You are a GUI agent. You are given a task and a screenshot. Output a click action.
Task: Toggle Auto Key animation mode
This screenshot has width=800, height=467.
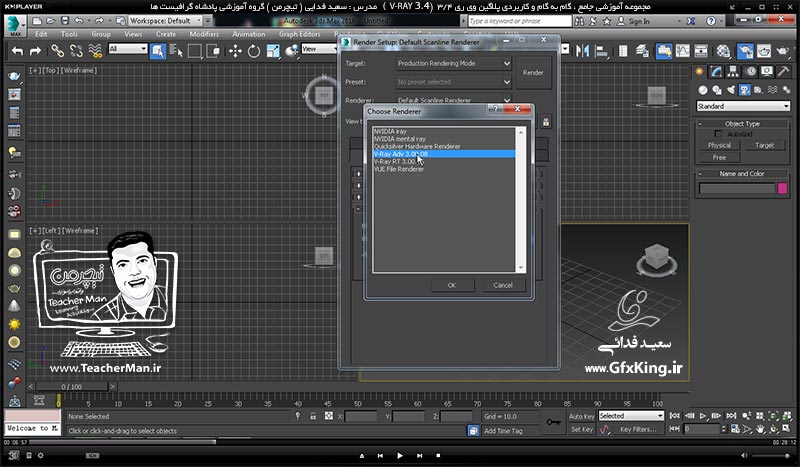(582, 416)
